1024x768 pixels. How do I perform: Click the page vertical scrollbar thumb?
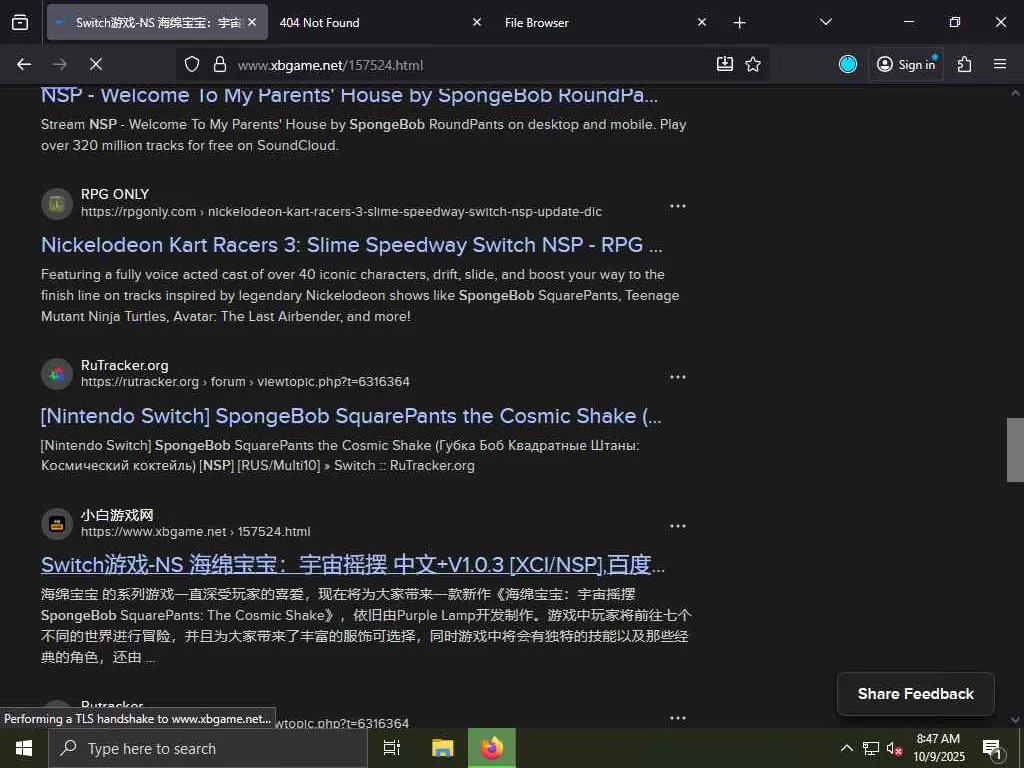pos(1015,450)
